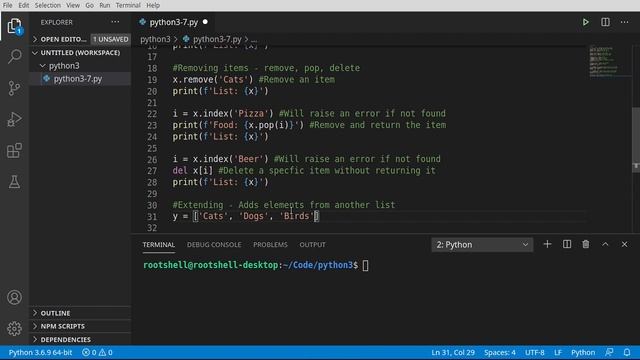The image size is (640, 360).
Task: Change language mode Python in status bar
Action: [x=582, y=352]
